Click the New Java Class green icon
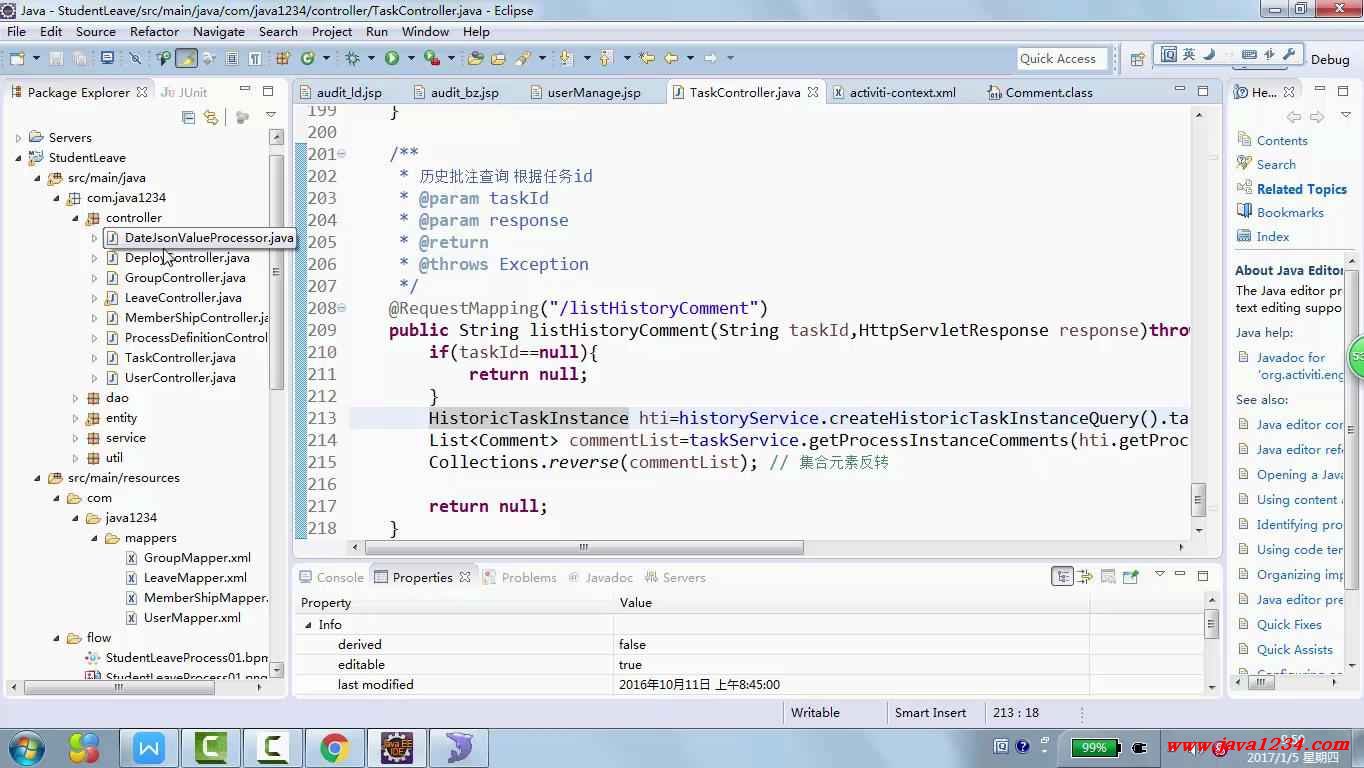 (x=308, y=58)
